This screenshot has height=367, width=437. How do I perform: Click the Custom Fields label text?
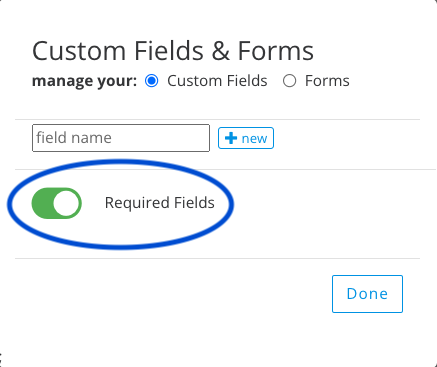[217, 81]
